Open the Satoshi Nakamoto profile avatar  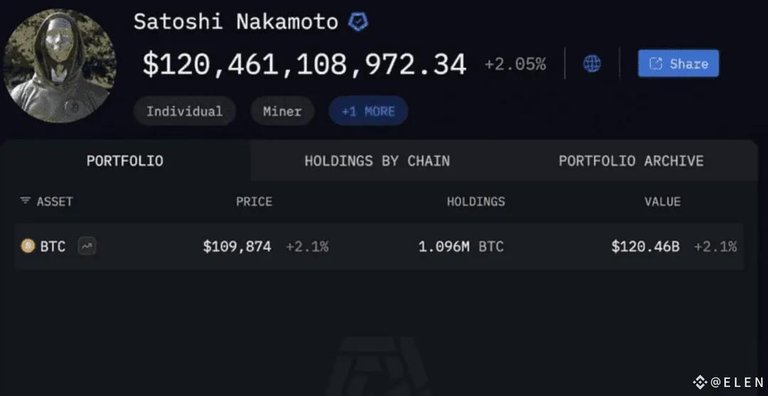click(x=60, y=66)
